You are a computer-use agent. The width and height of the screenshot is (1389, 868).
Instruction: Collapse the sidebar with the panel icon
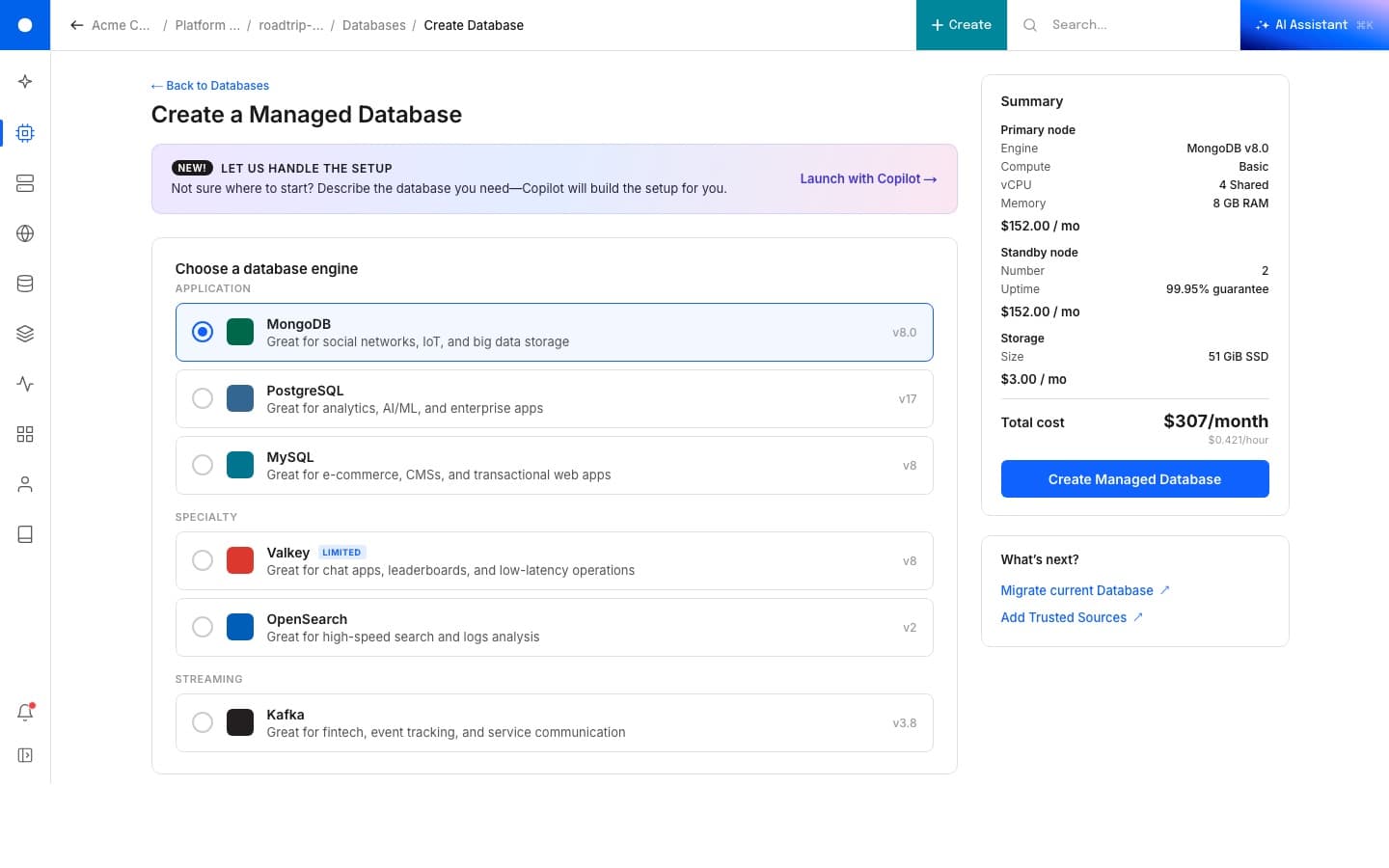(25, 755)
